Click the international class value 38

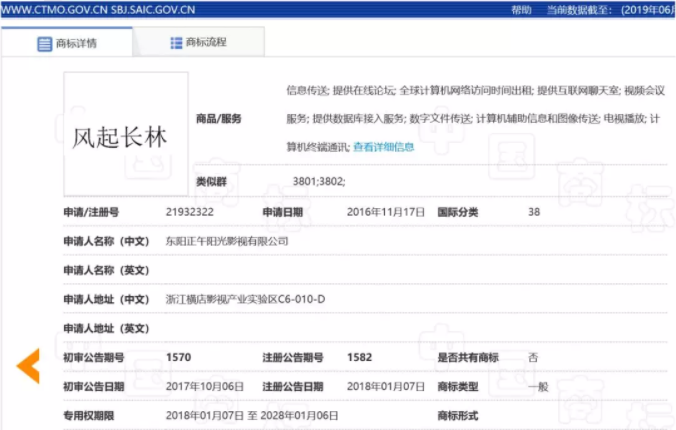point(534,212)
